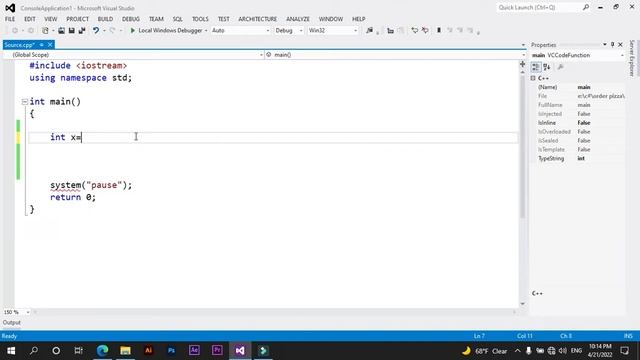Open the Output panel tab
The height and width of the screenshot is (360, 640).
11,322
